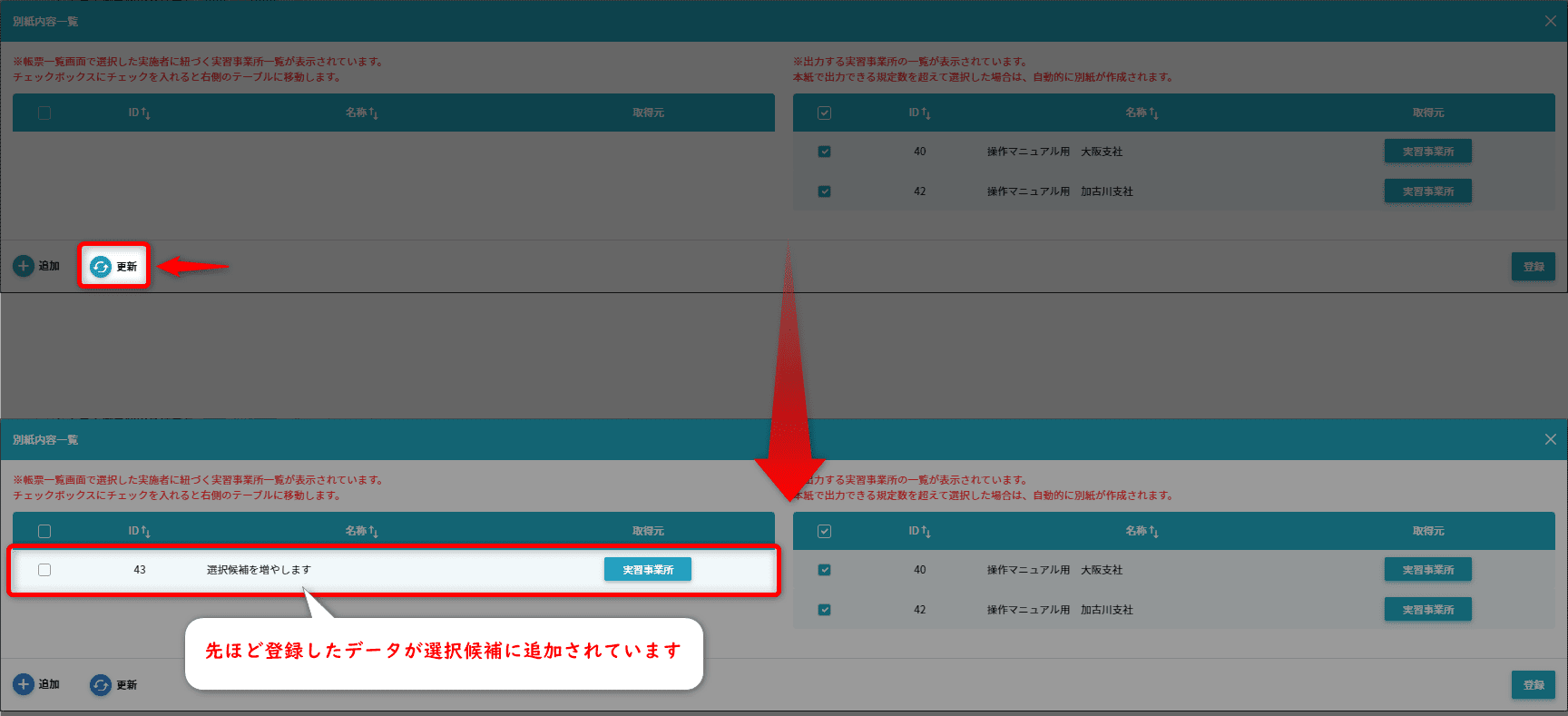Click 実習事業所 for 大阪支社 in upper dialog
Screen dimensions: 1568x716
tap(1427, 152)
